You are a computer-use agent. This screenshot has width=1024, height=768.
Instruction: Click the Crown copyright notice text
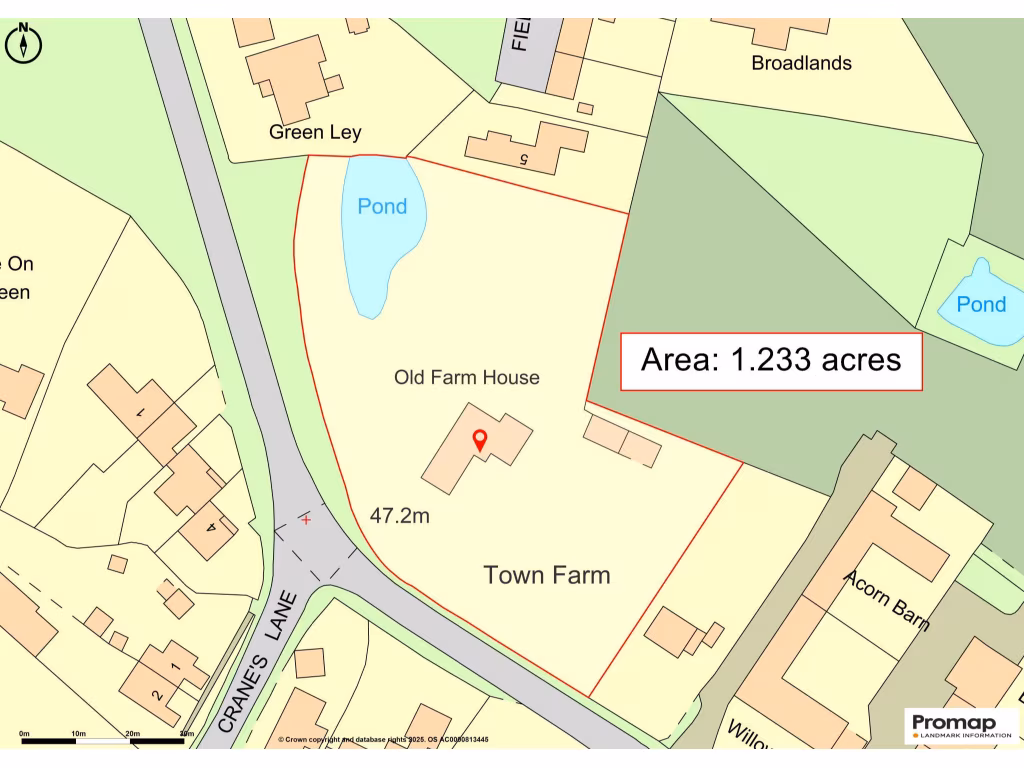383,740
